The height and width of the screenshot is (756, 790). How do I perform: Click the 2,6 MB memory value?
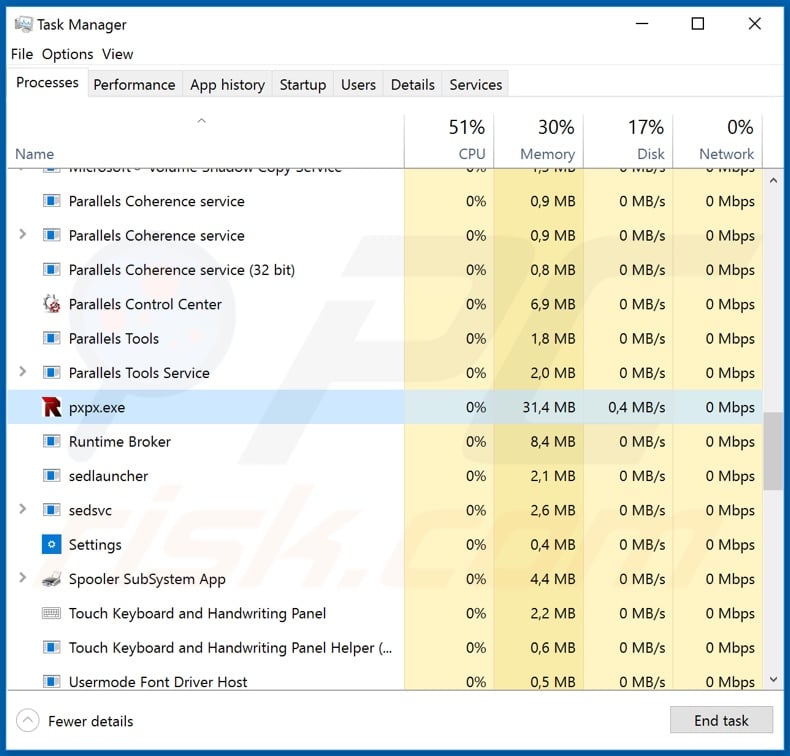click(553, 510)
